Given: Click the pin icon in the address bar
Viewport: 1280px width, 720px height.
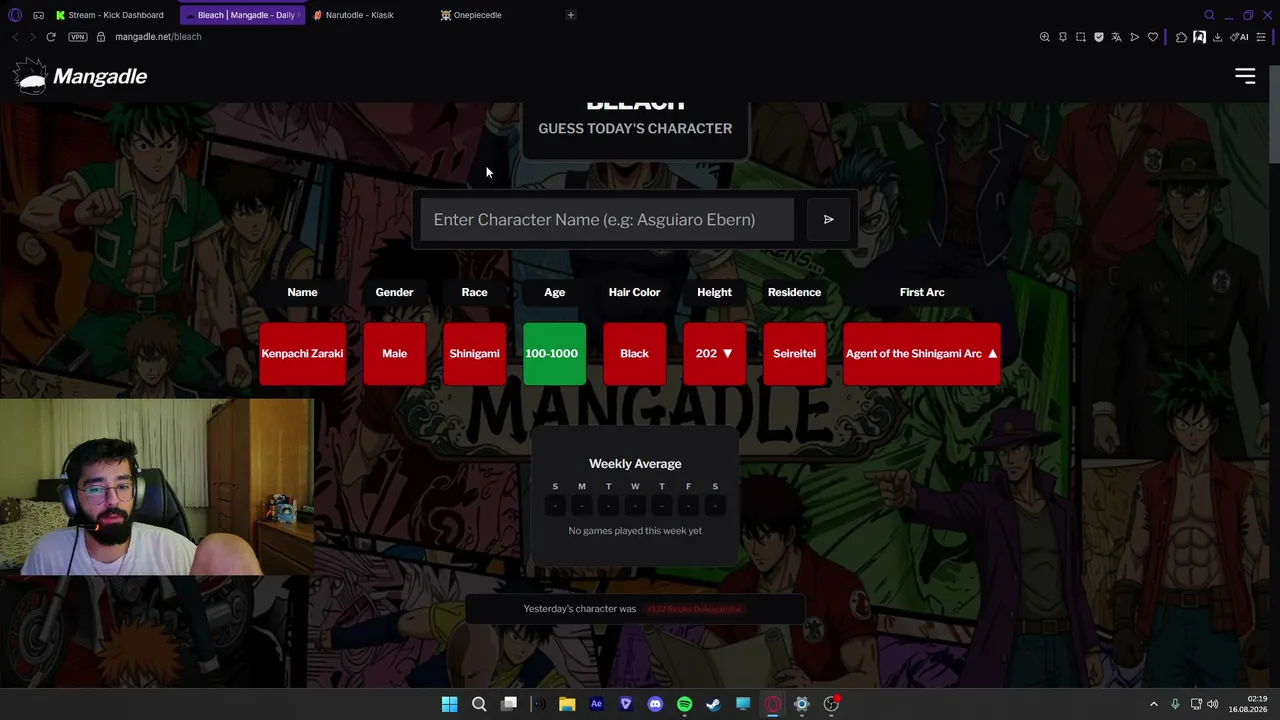Looking at the screenshot, I should click(x=1063, y=37).
